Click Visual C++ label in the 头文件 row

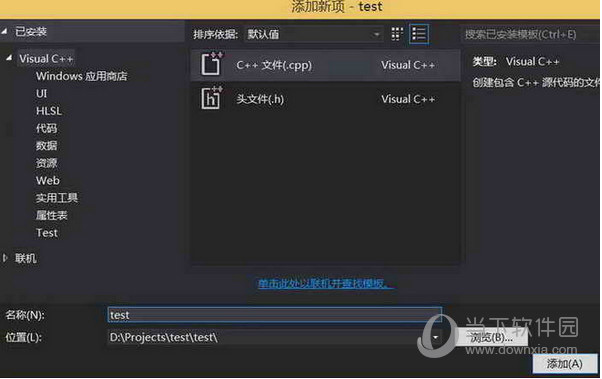tap(408, 99)
